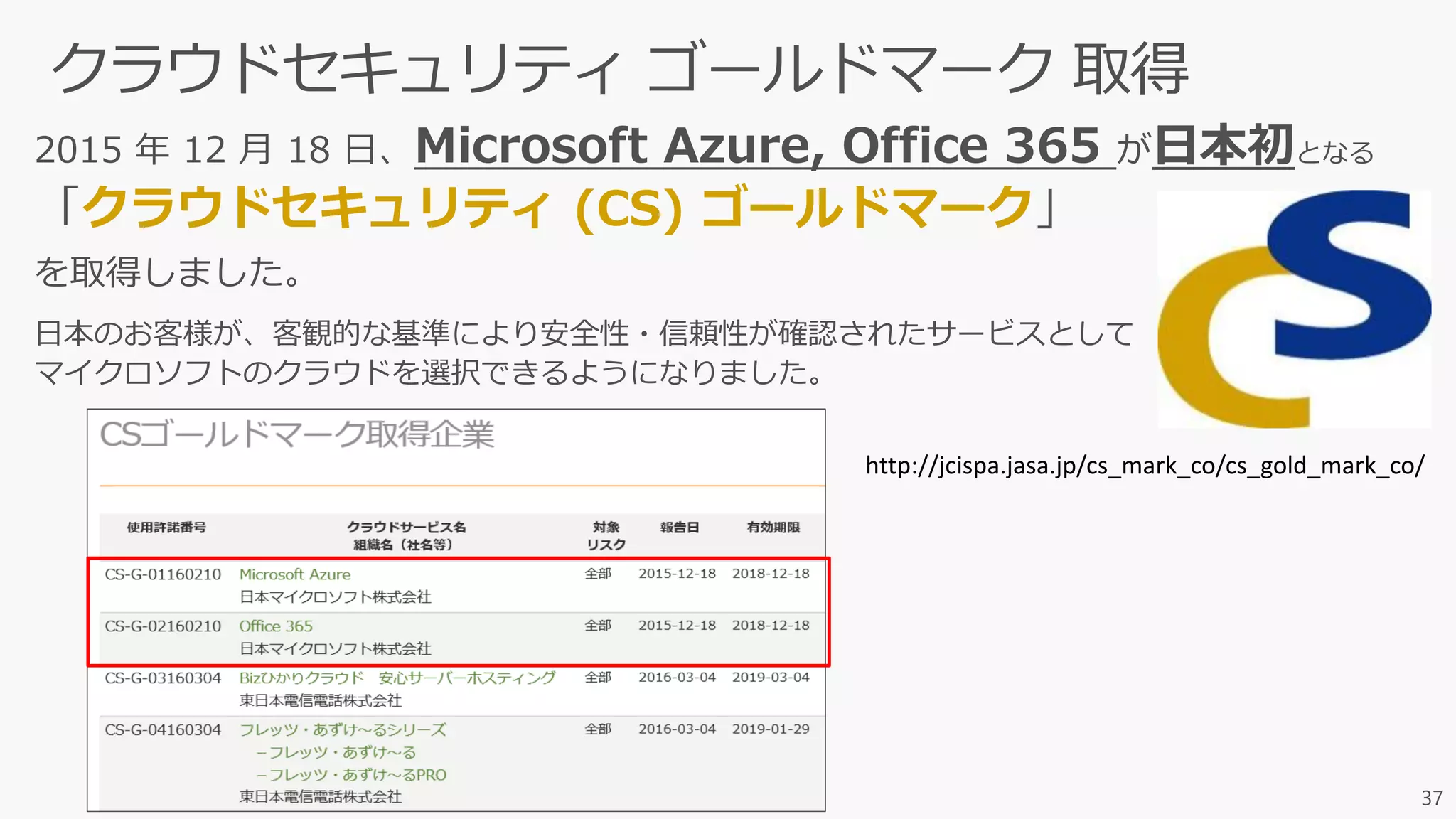This screenshot has height=819, width=1456.
Task: Click the Office 365 service link
Action: pyautogui.click(x=276, y=626)
